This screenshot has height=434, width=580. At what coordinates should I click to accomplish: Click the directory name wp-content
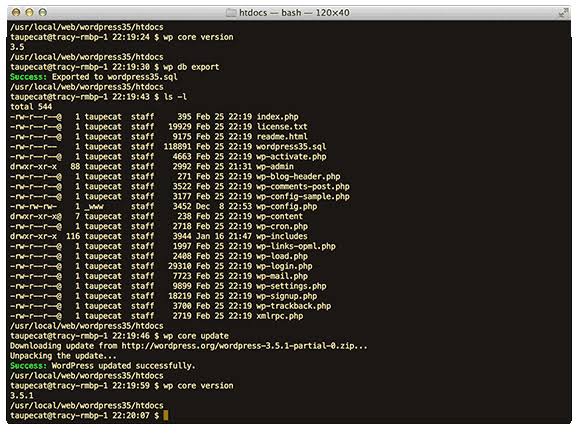pyautogui.click(x=280, y=216)
